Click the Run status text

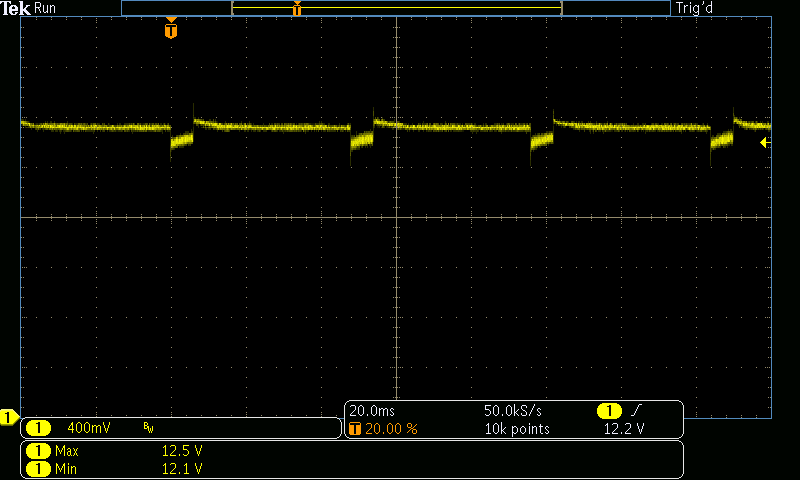click(x=45, y=8)
